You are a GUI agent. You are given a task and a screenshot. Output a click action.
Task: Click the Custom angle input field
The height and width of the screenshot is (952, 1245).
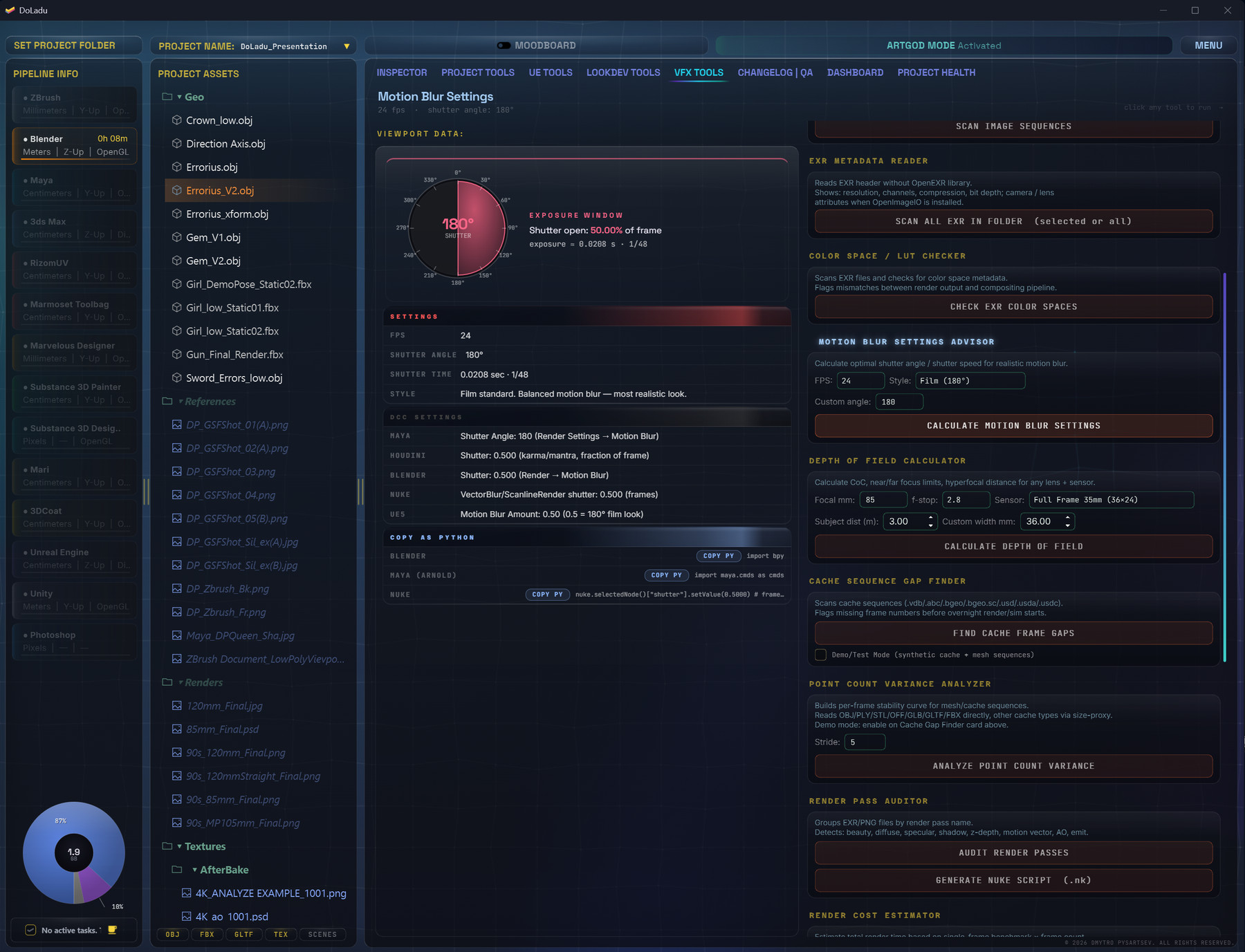click(899, 402)
